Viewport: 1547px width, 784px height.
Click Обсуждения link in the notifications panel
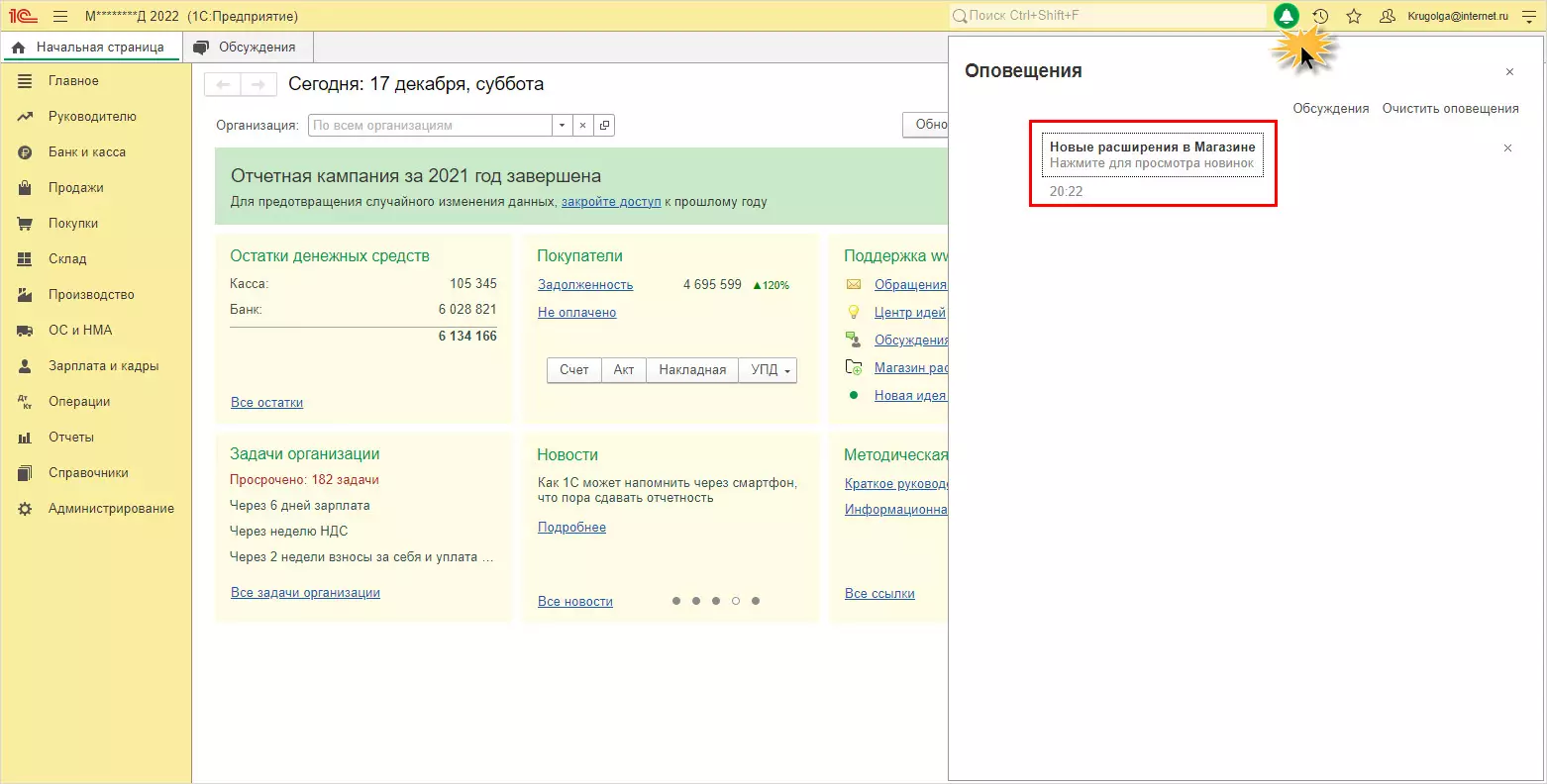click(x=1331, y=109)
